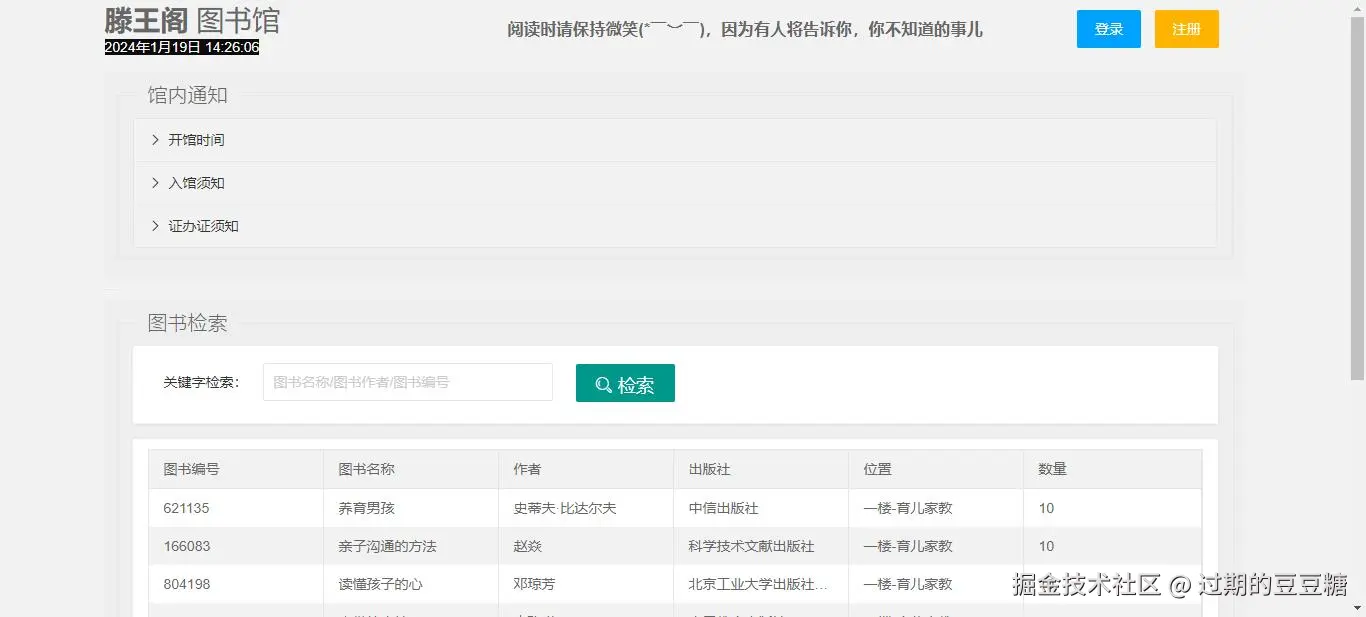1366x617 pixels.
Task: Focus the keyword search input field
Action: 408,382
